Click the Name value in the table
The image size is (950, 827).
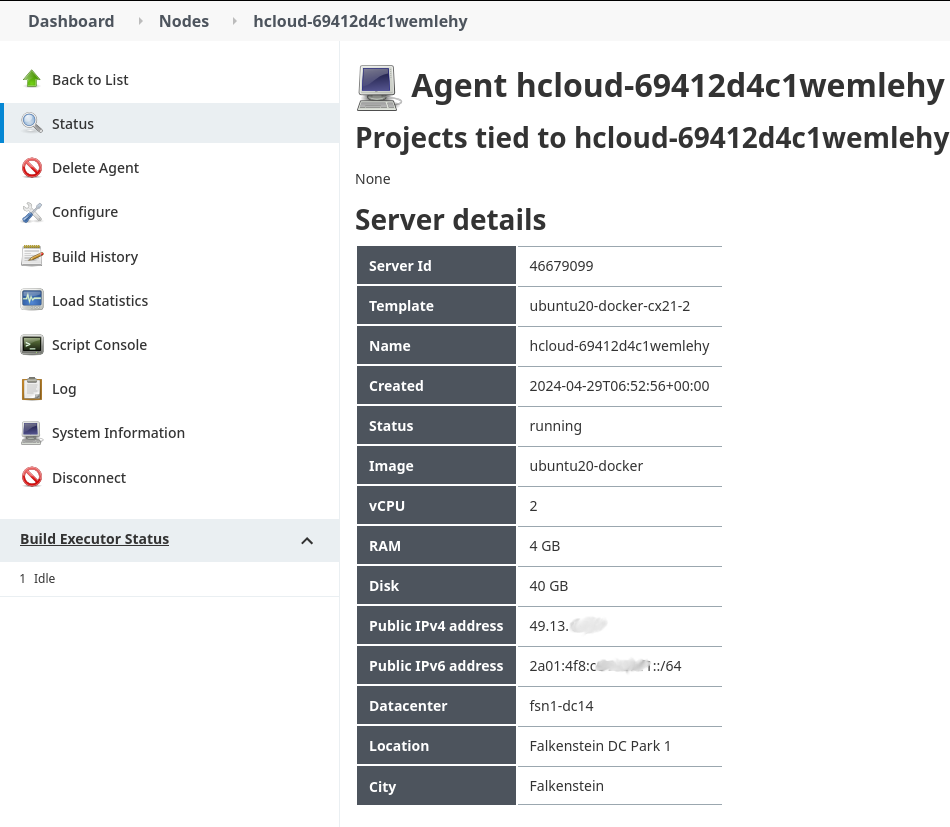click(619, 346)
